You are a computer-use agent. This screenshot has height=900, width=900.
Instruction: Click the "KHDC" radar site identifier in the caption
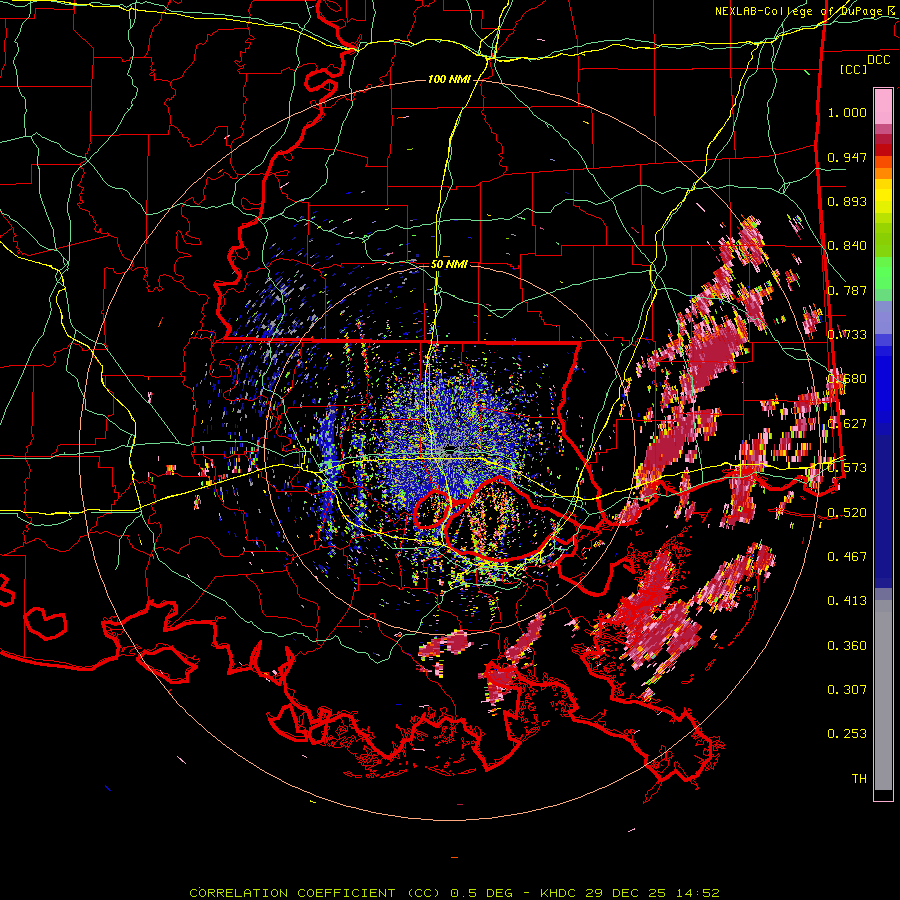[559, 893]
